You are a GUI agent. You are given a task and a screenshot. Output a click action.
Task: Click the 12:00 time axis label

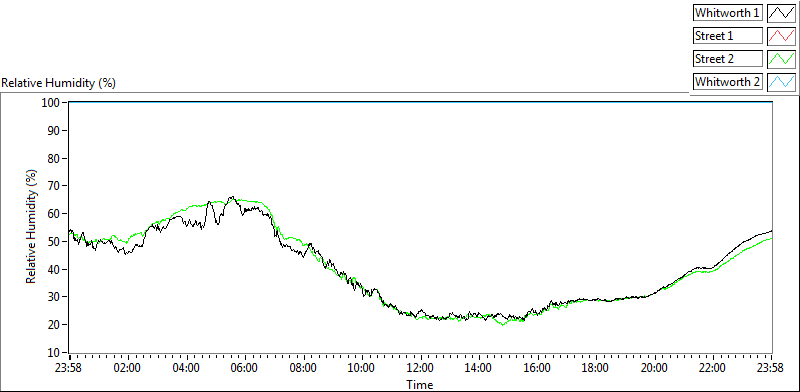(421, 368)
